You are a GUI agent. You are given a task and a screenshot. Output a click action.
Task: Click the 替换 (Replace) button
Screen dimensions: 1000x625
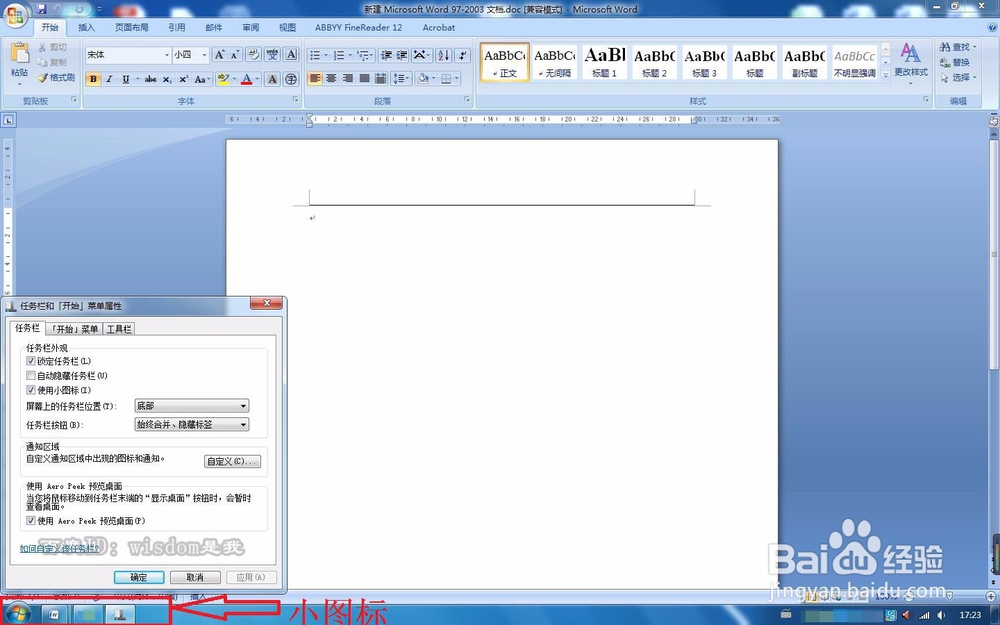(955, 62)
